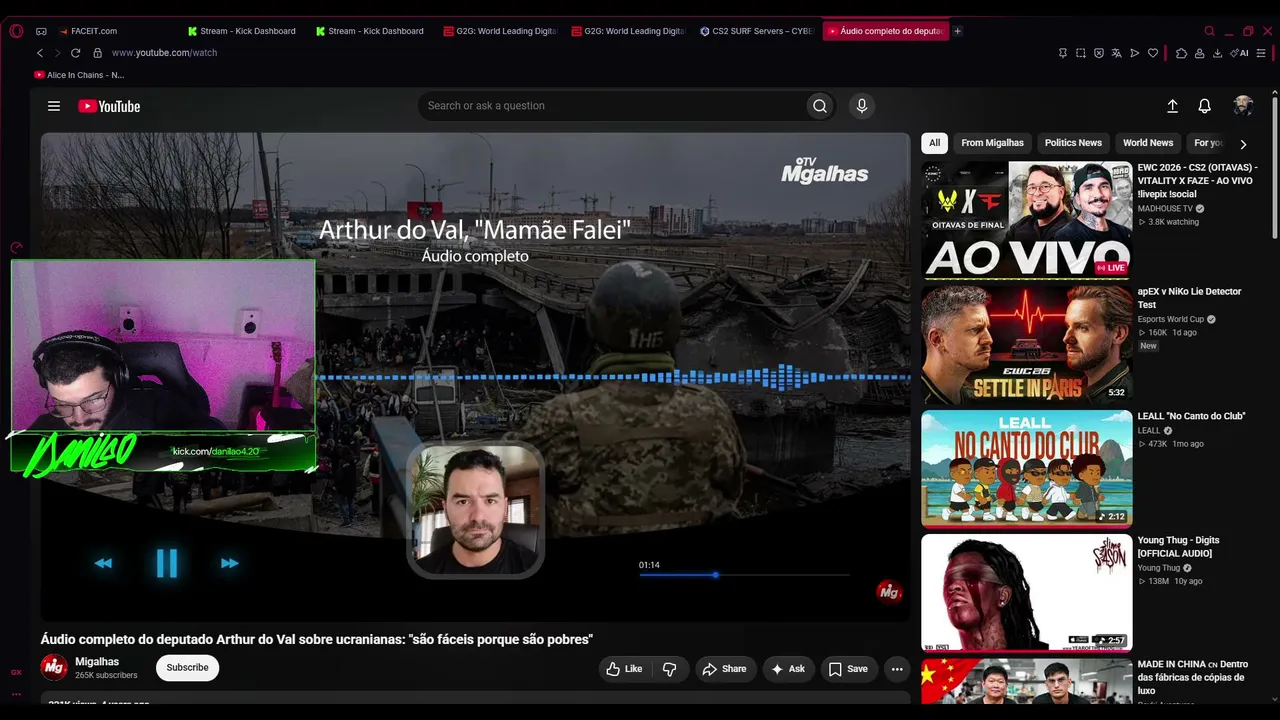The image size is (1280, 720).
Task: Go to YouTube home via logo
Action: tap(109, 106)
